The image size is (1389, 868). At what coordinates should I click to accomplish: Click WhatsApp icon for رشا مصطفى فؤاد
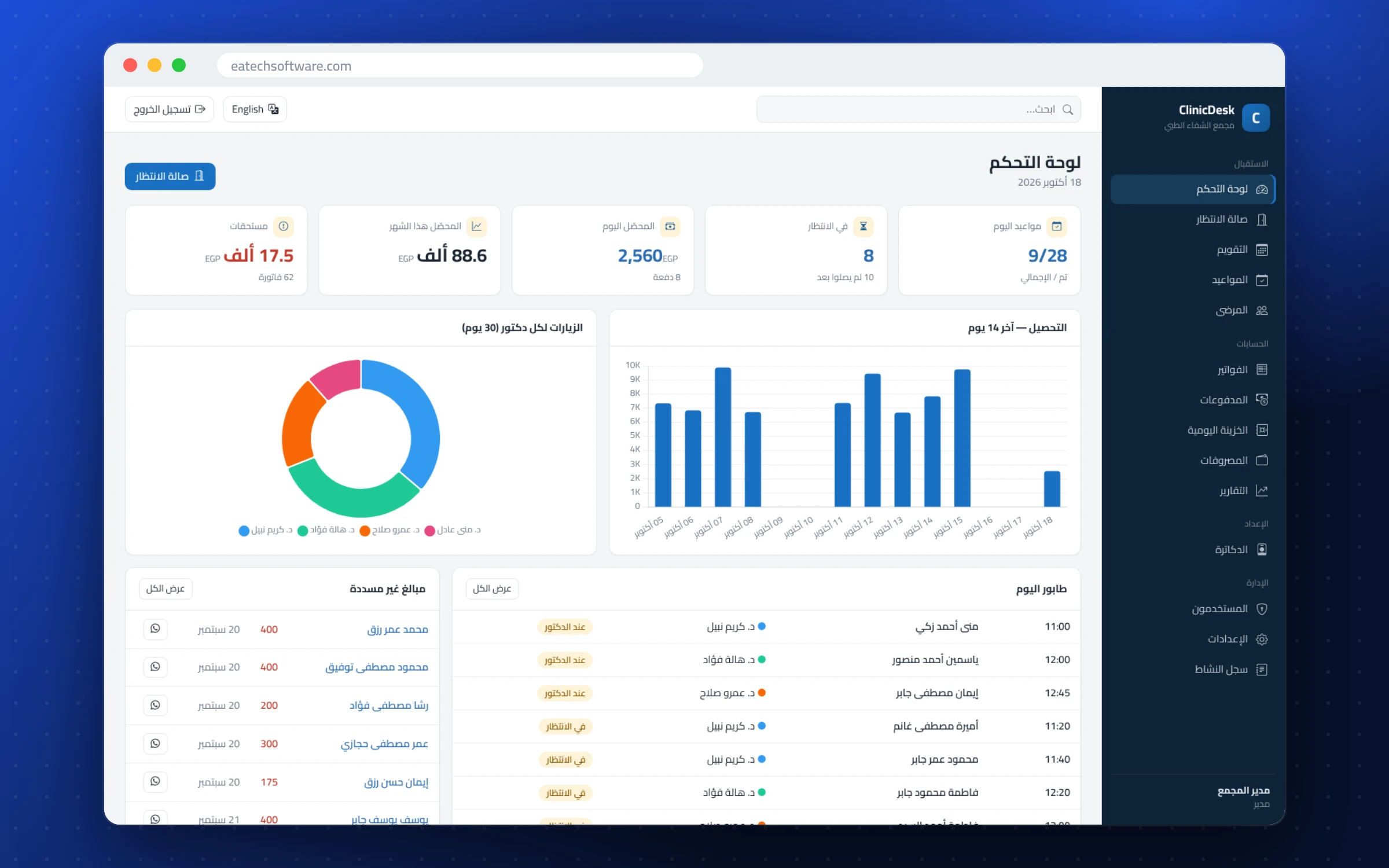click(155, 705)
